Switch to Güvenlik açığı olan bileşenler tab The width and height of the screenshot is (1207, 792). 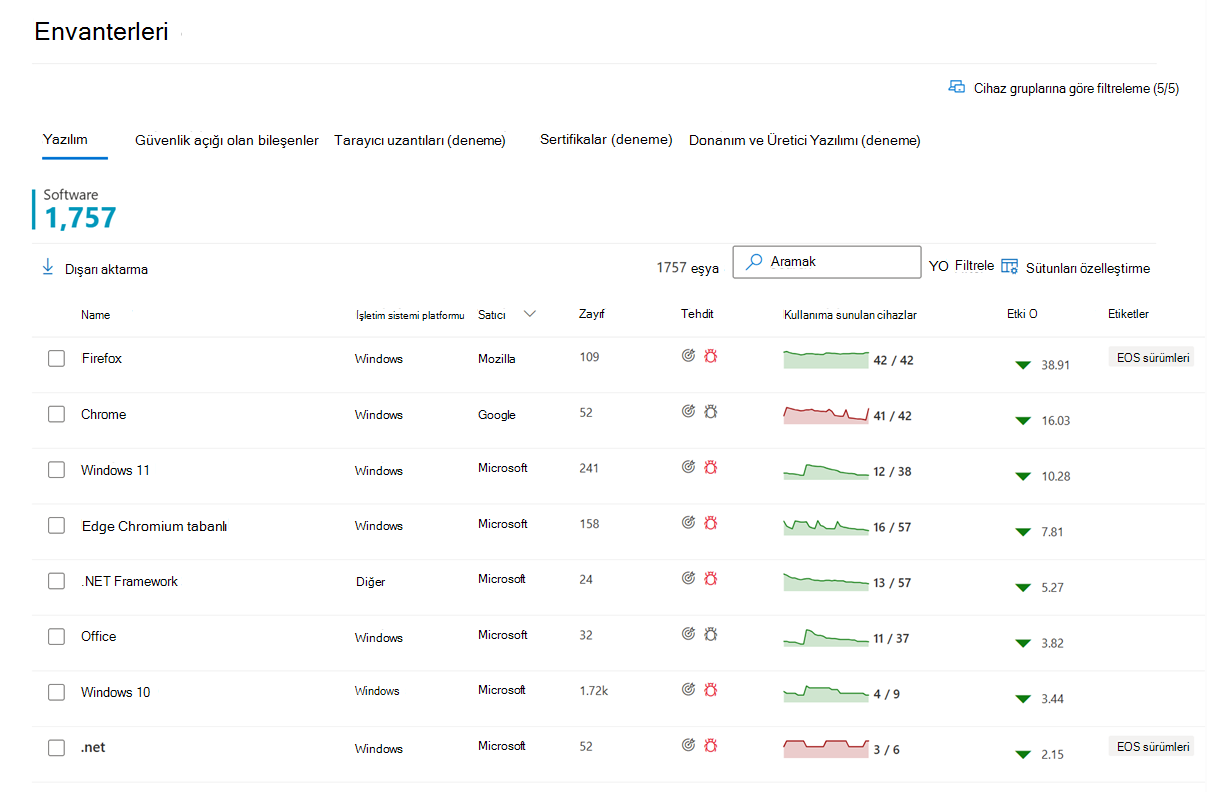point(227,140)
